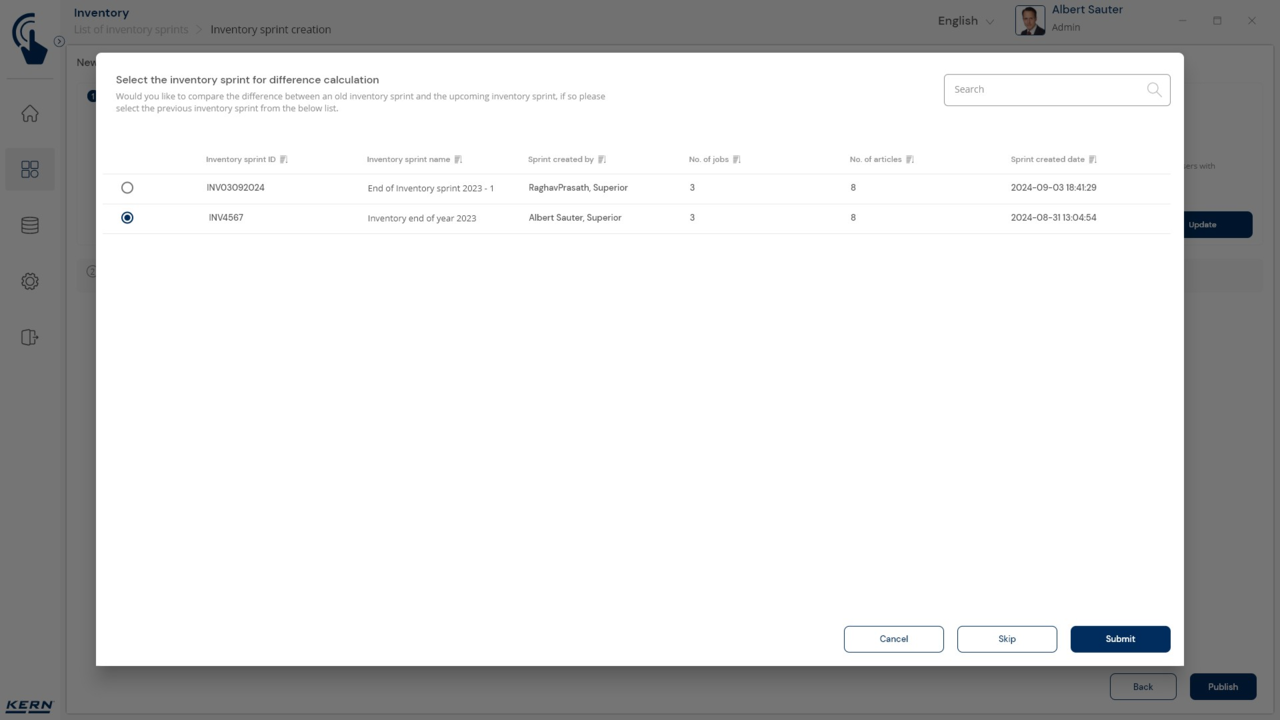The height and width of the screenshot is (720, 1280).
Task: Click the Skip button
Action: [x=1006, y=639]
